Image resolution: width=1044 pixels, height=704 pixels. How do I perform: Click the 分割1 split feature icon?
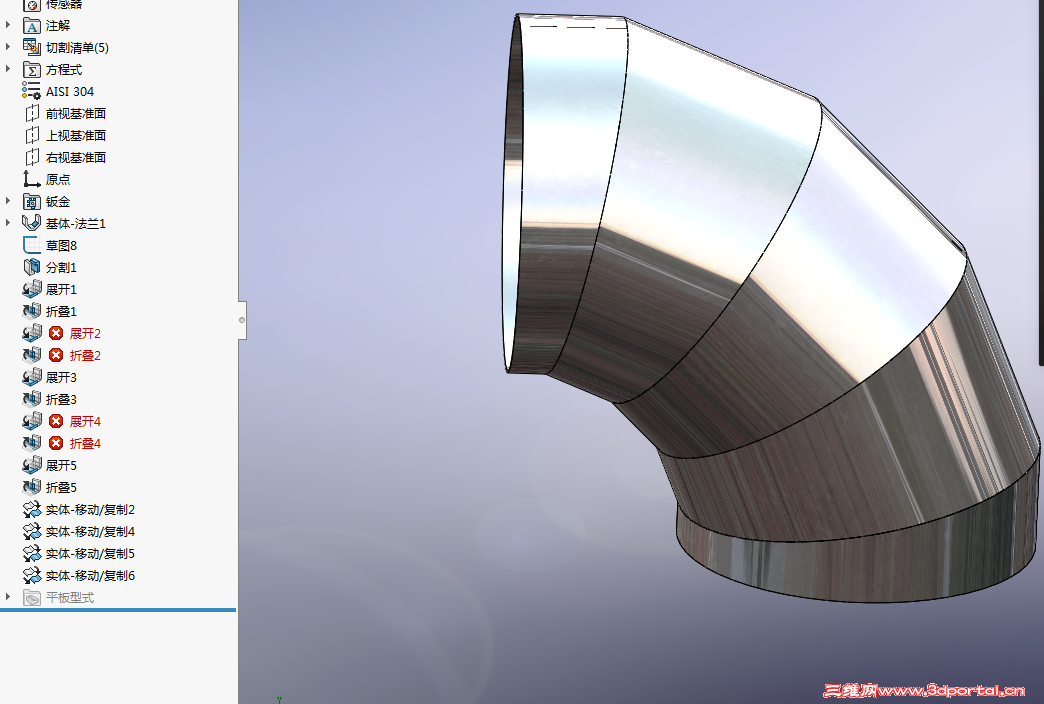31,267
